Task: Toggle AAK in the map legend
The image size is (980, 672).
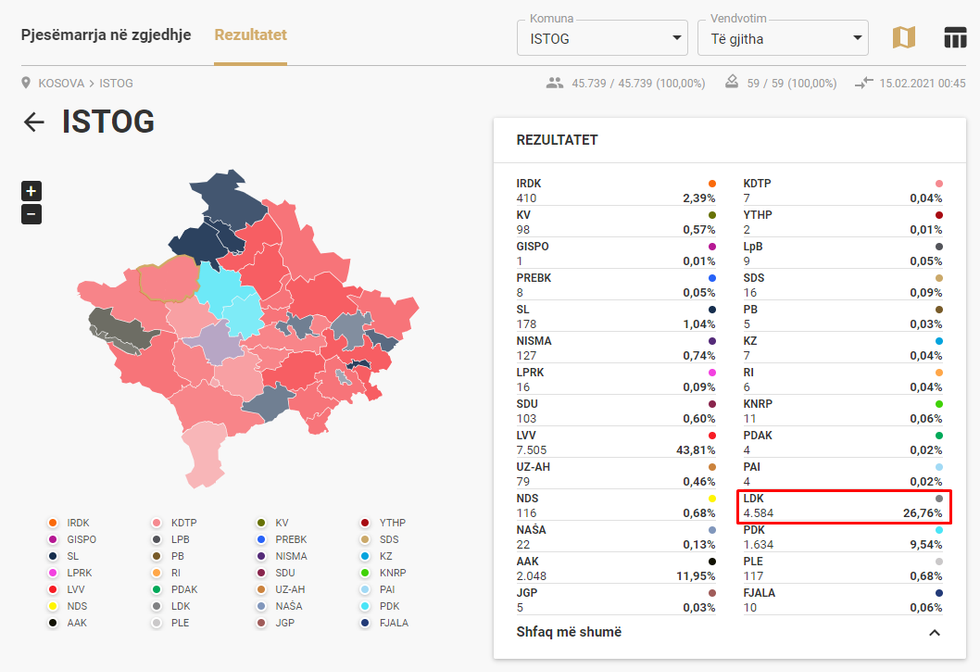Action: click(x=78, y=623)
